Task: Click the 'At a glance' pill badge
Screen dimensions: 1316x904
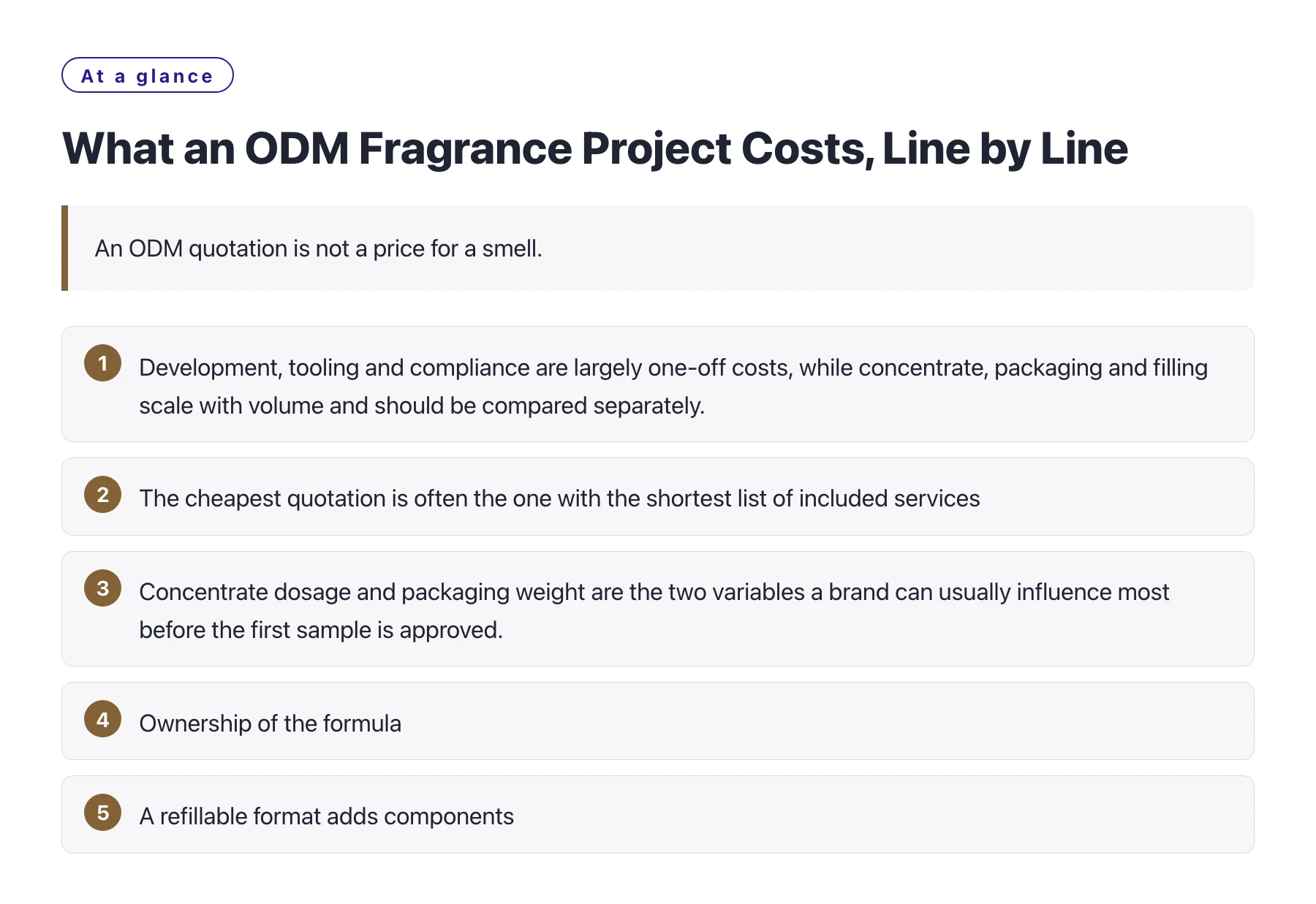Action: (148, 75)
